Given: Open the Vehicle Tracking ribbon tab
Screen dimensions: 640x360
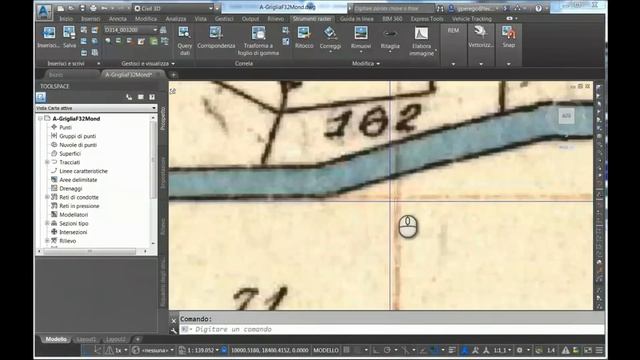Looking at the screenshot, I should [472, 19].
